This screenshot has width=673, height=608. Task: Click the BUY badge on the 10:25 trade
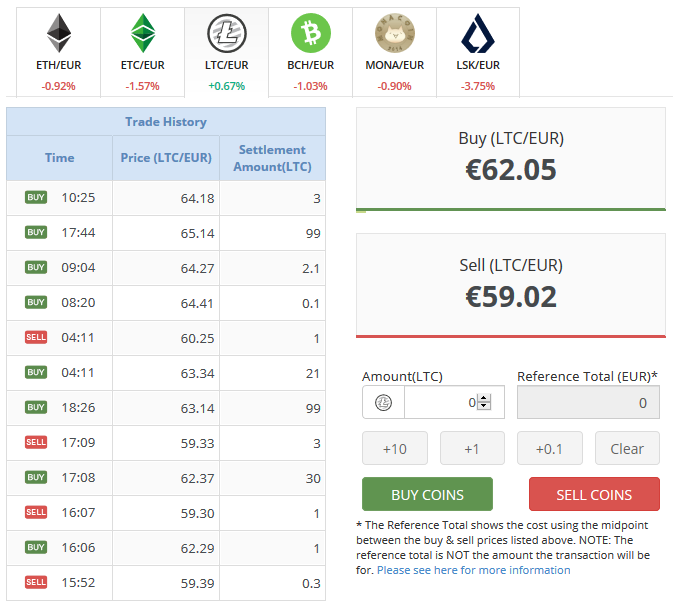(36, 197)
